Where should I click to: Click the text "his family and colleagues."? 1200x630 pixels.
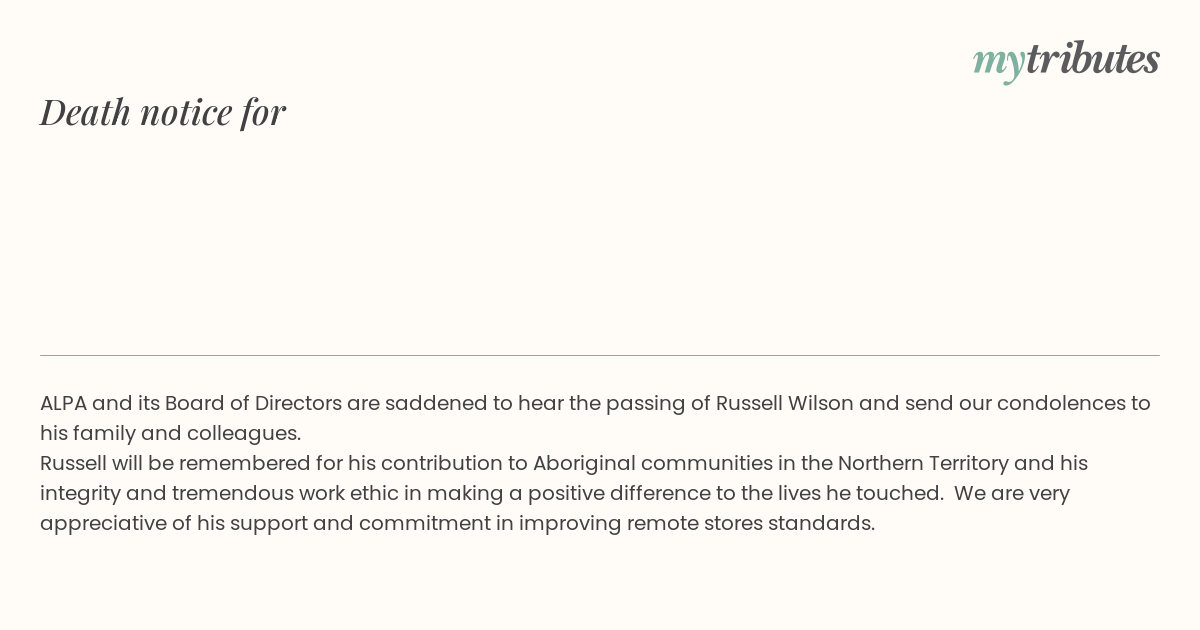click(x=170, y=433)
